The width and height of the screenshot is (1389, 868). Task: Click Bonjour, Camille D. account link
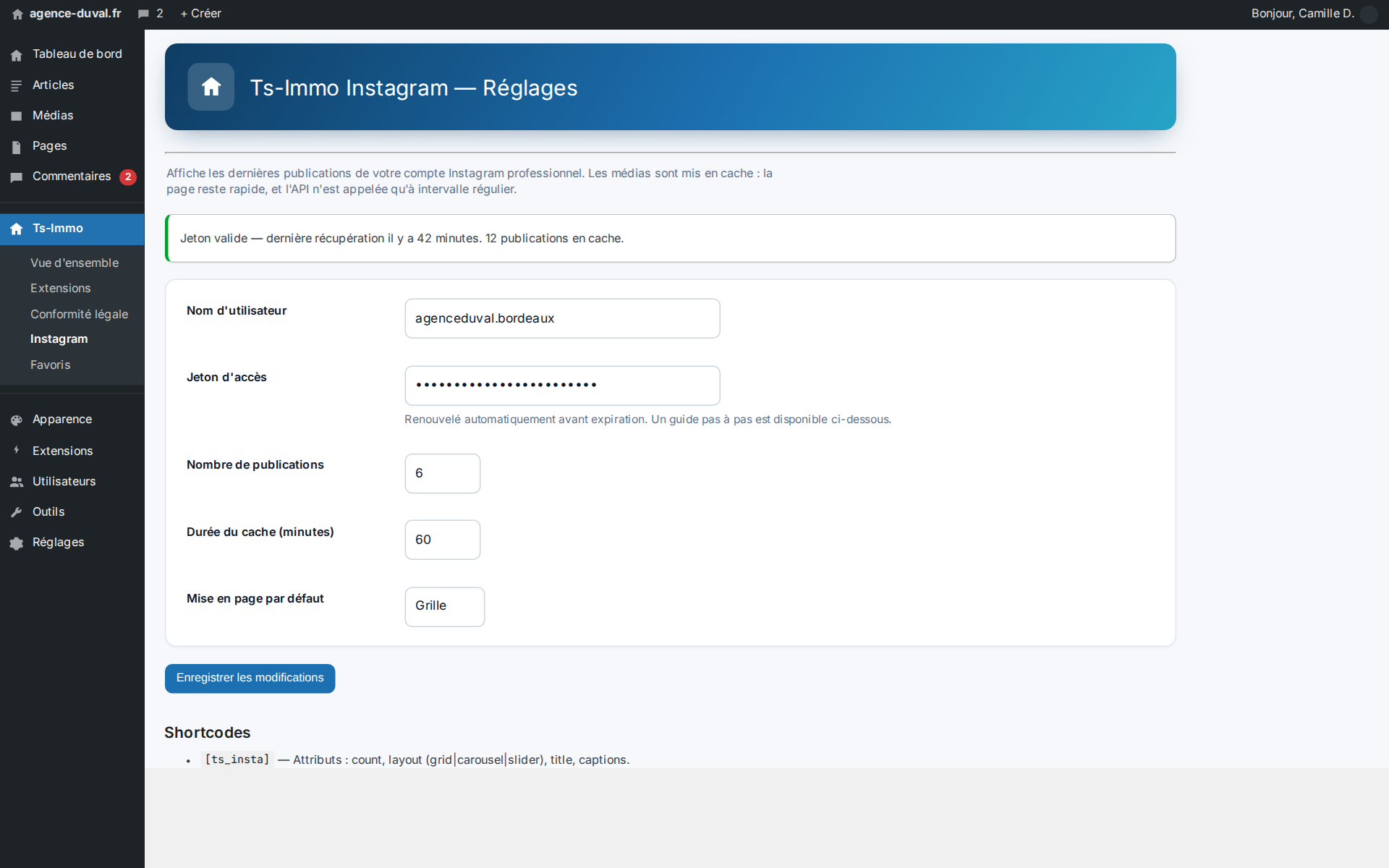(1303, 14)
